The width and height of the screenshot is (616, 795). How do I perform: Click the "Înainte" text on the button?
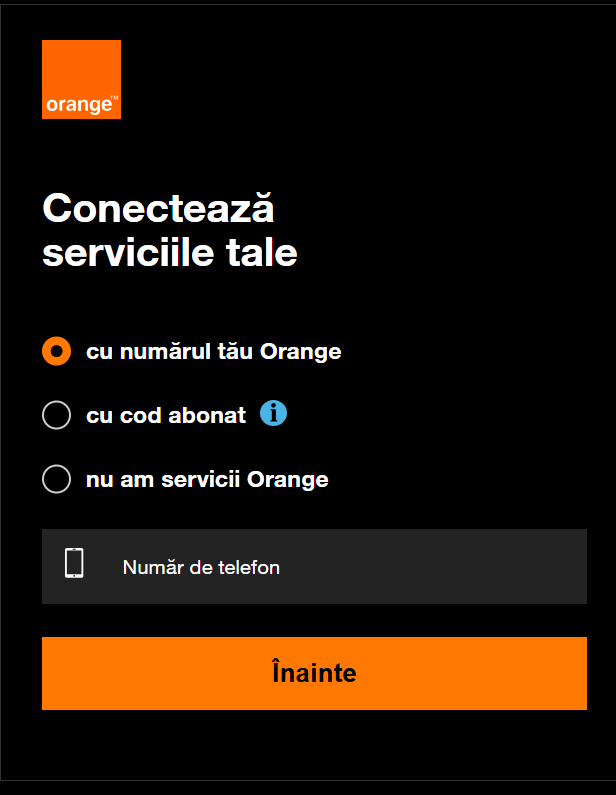314,673
